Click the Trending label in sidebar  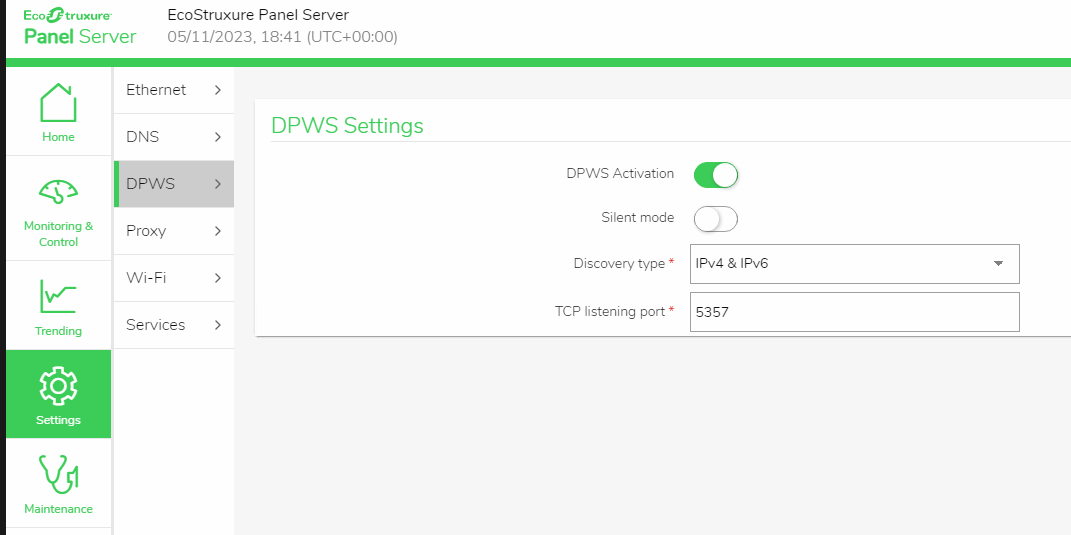pos(58,331)
